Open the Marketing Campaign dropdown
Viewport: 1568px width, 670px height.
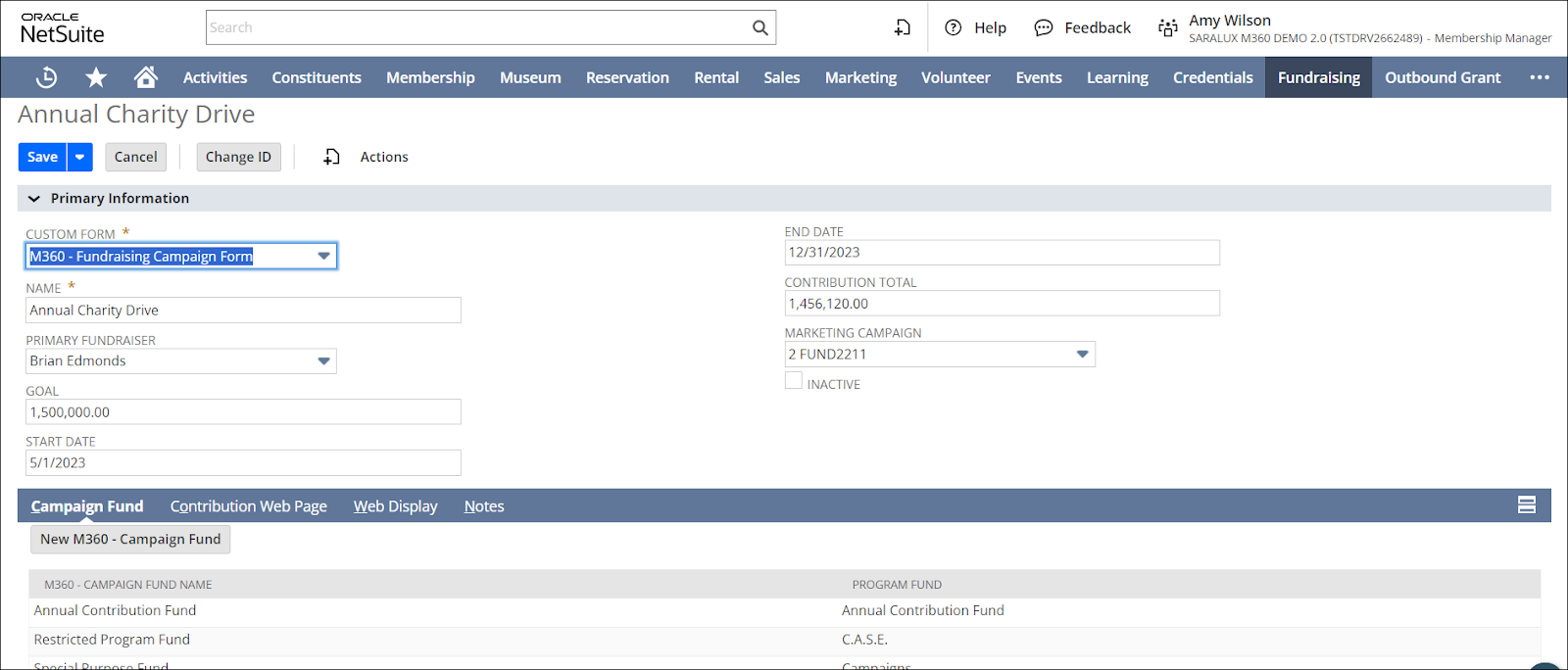point(1082,355)
